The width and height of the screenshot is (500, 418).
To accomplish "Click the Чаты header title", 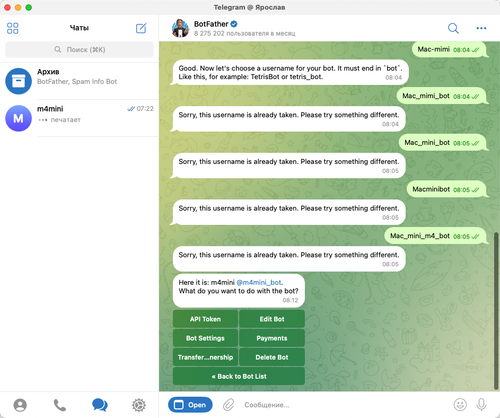I will point(79,28).
